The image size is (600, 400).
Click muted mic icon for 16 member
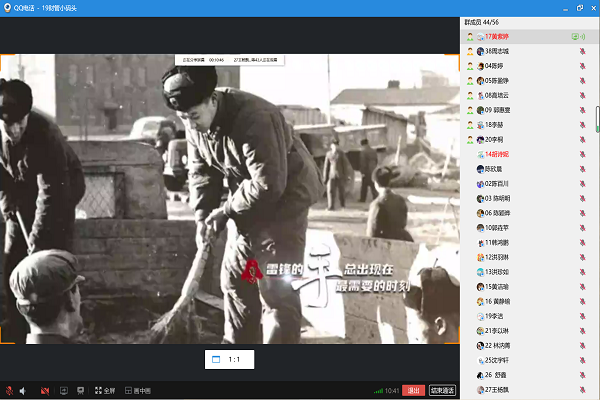[582, 302]
